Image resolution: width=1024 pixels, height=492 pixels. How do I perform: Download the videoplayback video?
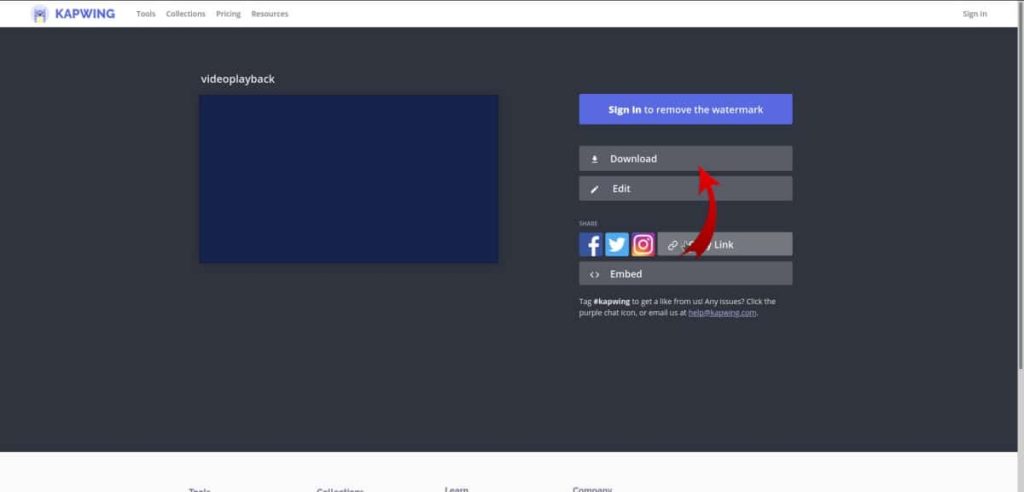click(686, 158)
